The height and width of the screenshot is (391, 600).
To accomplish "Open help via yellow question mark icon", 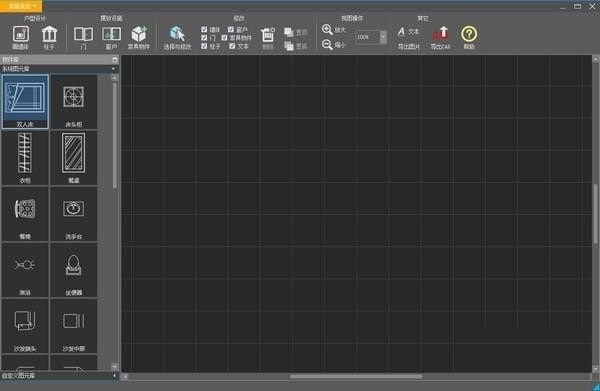I will click(x=469, y=34).
